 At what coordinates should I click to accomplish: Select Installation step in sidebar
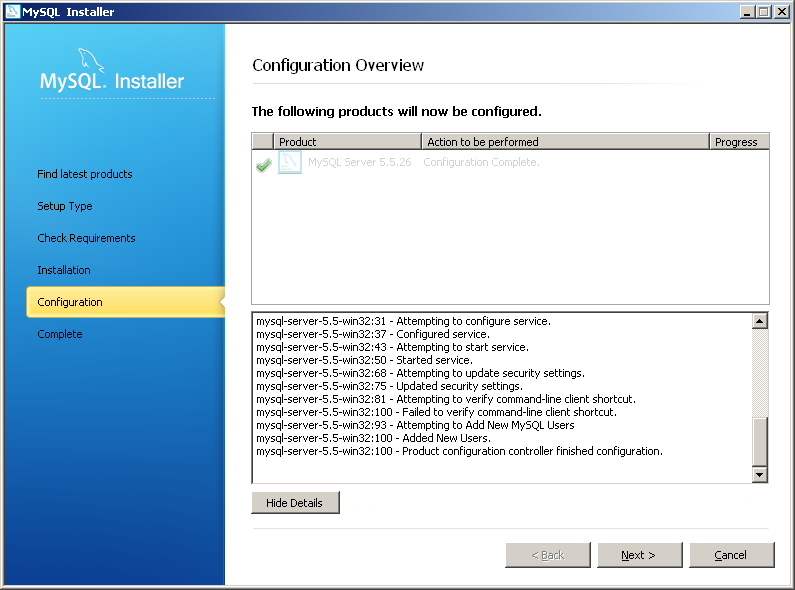[64, 270]
